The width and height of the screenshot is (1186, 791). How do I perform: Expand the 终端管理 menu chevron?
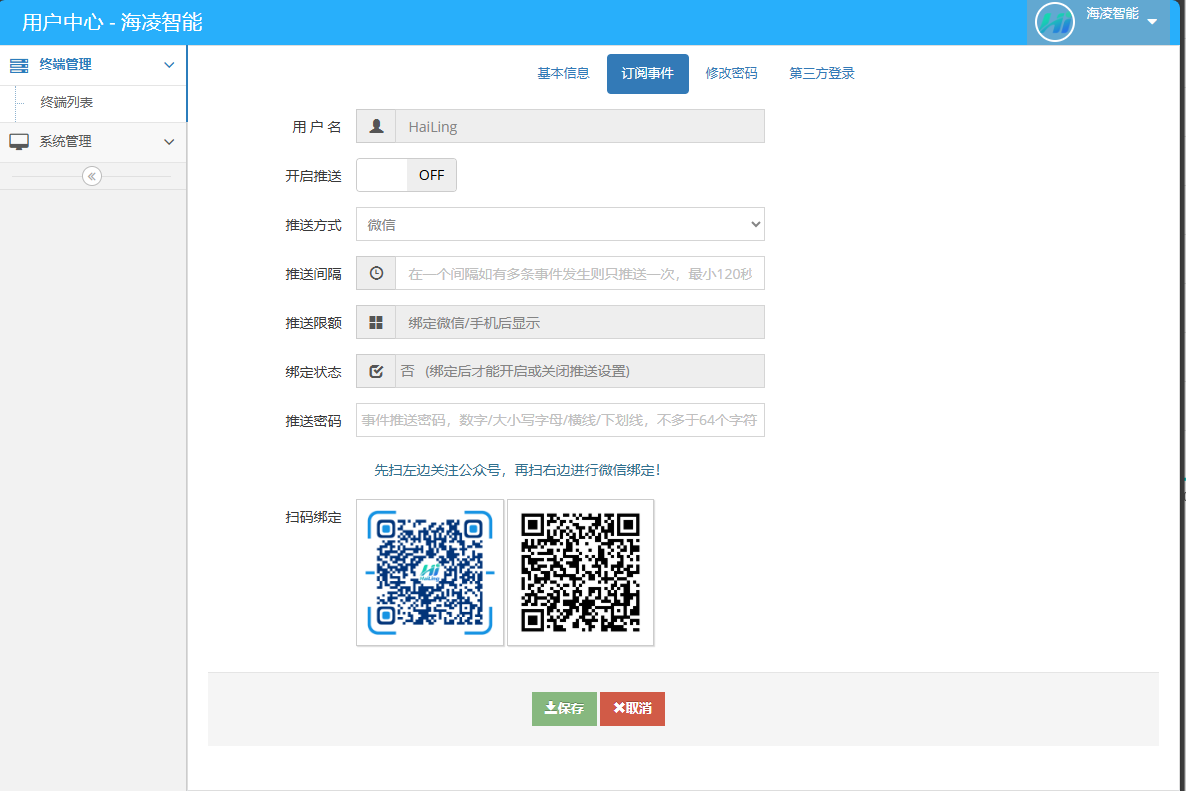pyautogui.click(x=169, y=65)
